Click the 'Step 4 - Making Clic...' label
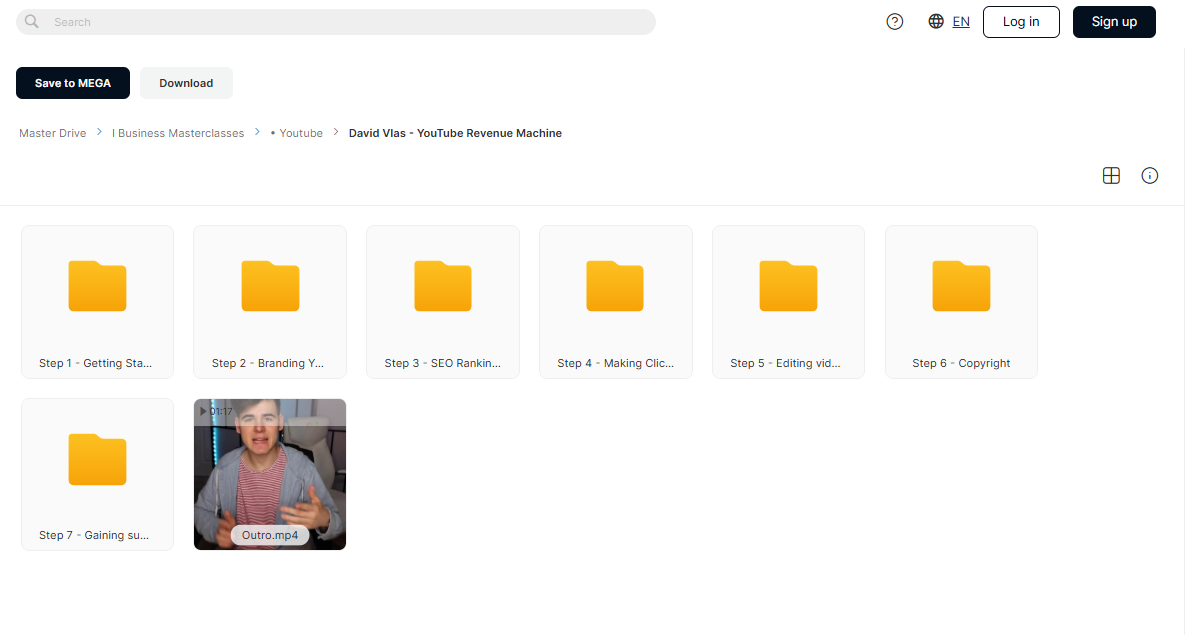 click(x=615, y=364)
